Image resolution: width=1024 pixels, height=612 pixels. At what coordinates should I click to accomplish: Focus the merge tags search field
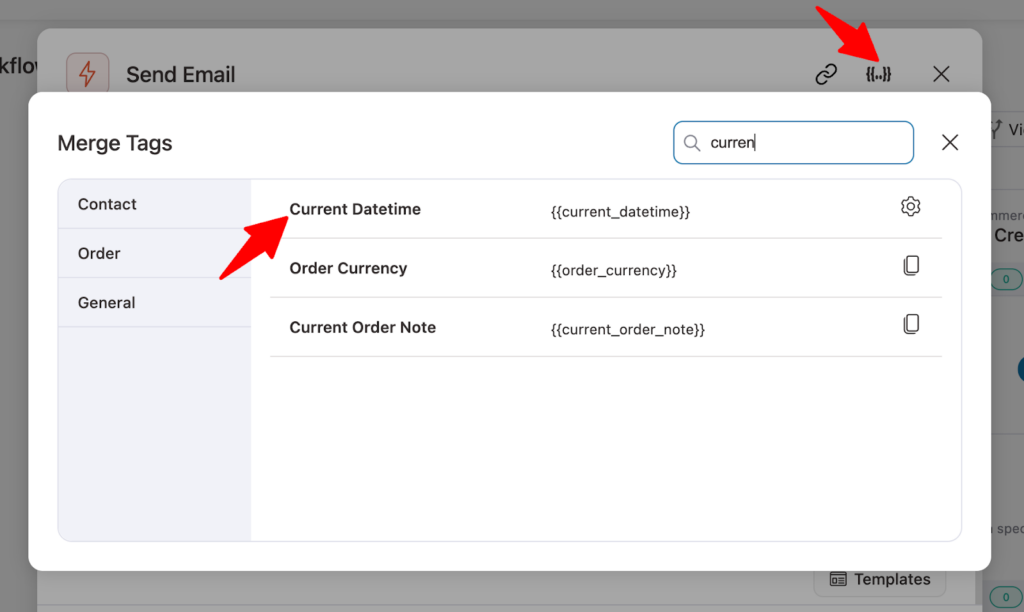805,143
